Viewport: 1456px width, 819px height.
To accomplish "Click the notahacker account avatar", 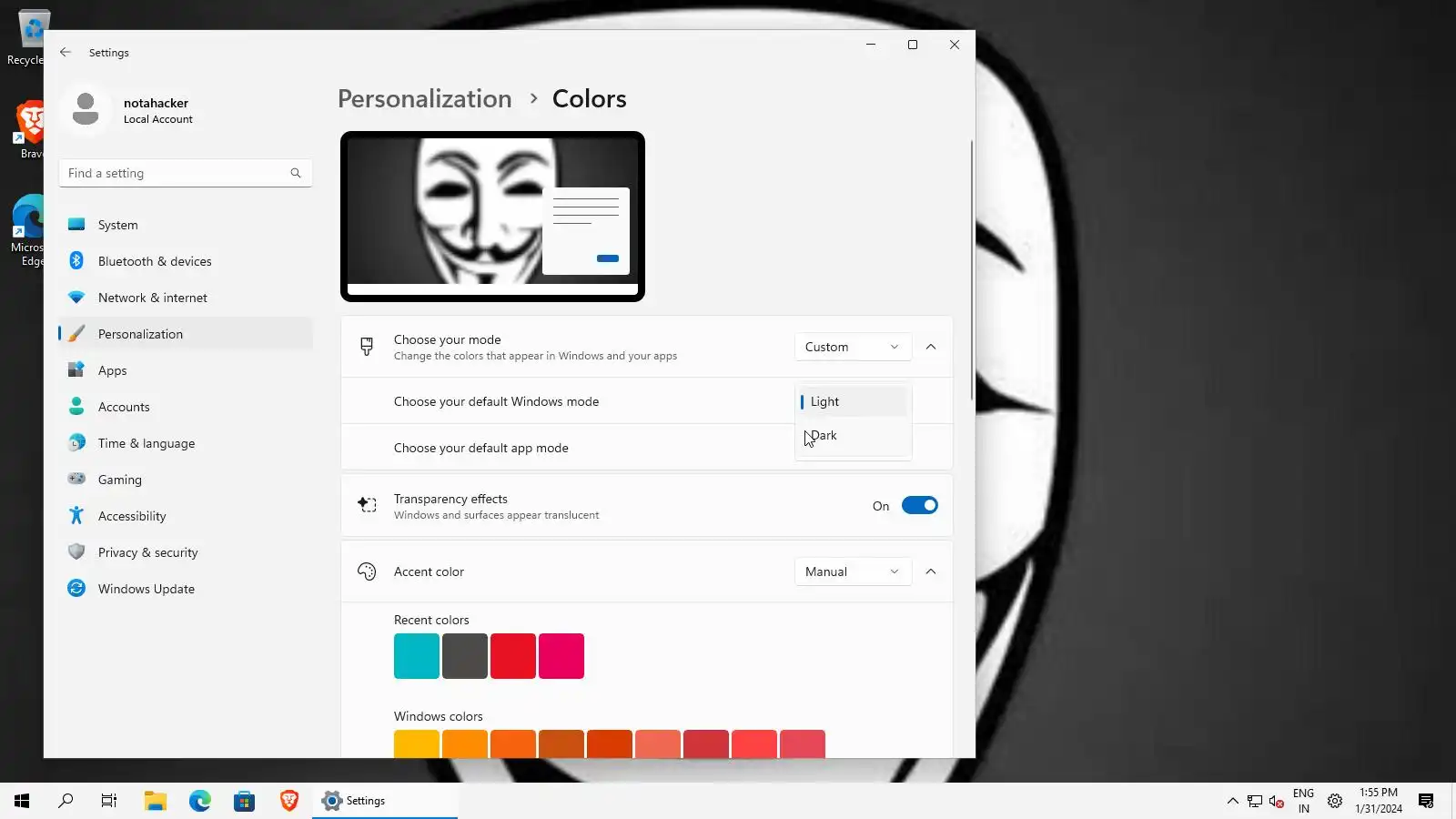I will point(86,109).
